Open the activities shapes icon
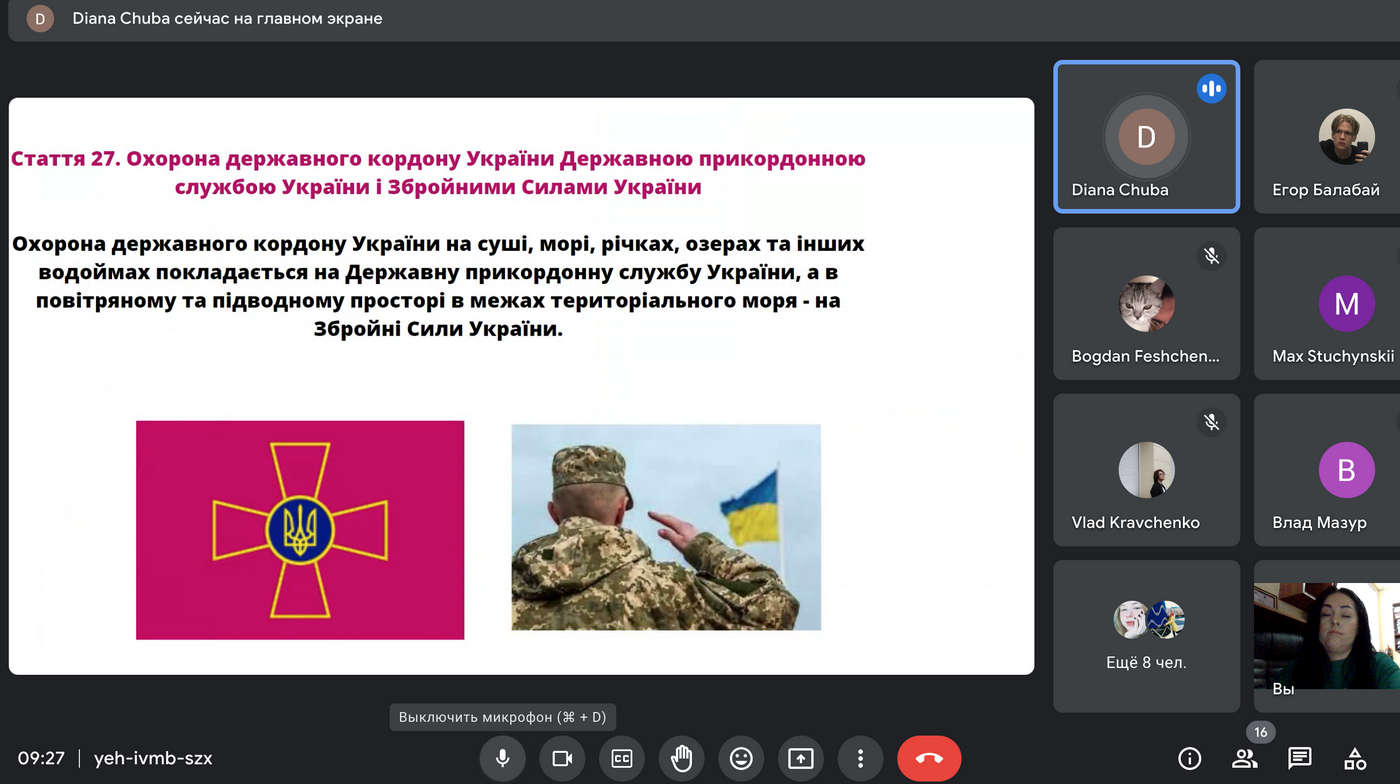 click(x=1355, y=758)
